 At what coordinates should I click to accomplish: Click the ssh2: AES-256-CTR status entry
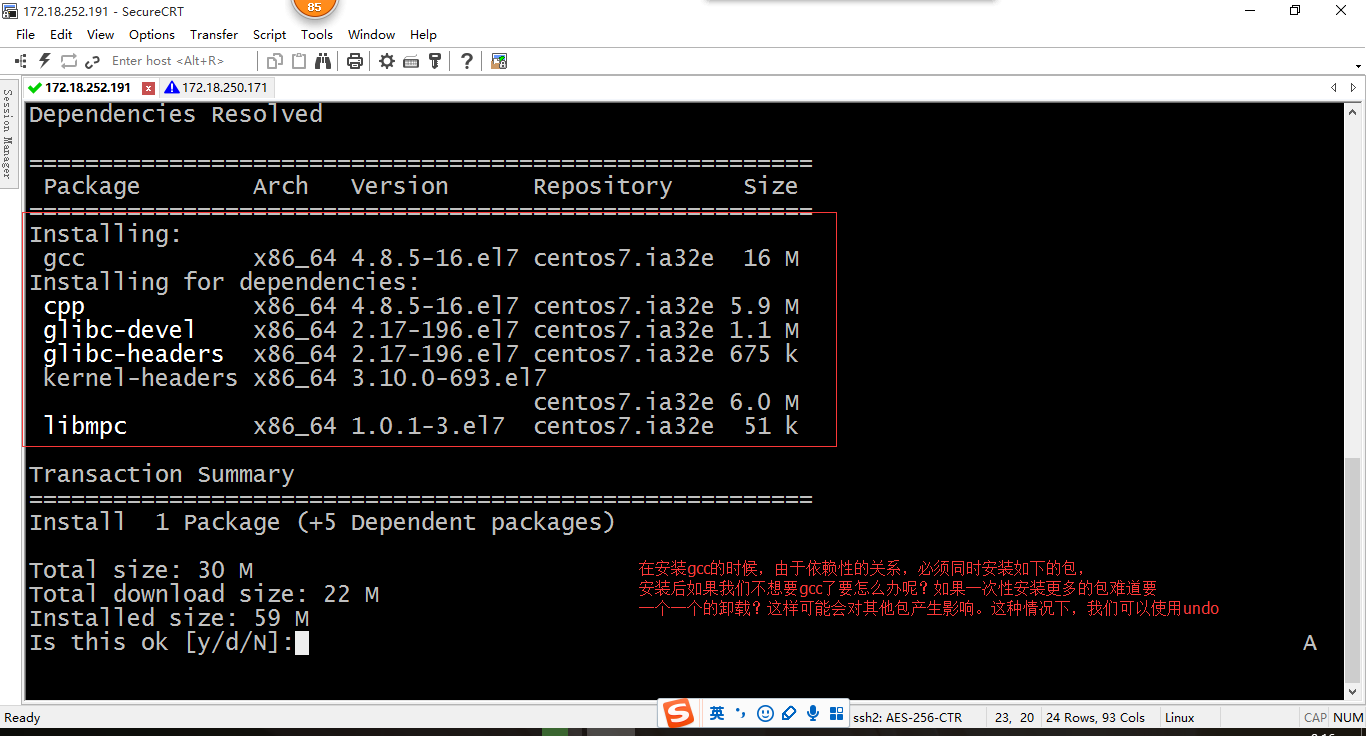coord(907,717)
